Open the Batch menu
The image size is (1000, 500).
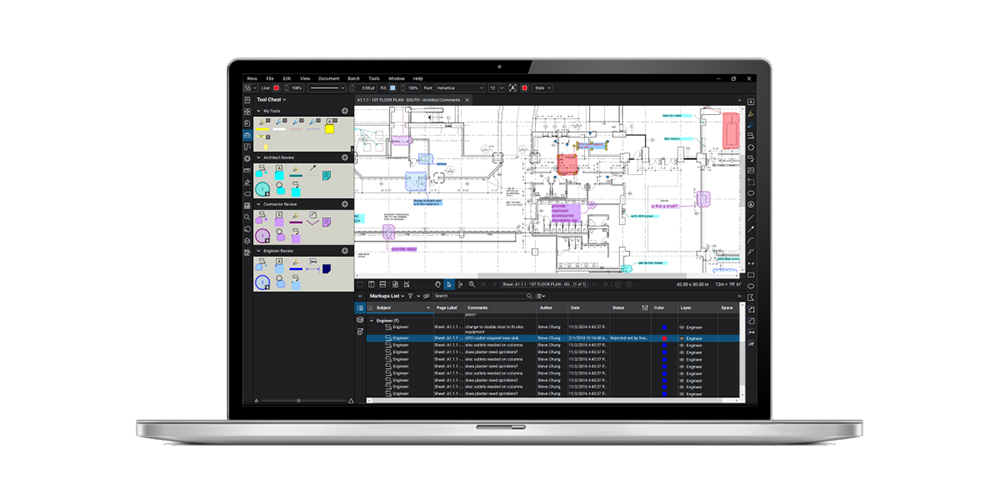[x=353, y=78]
